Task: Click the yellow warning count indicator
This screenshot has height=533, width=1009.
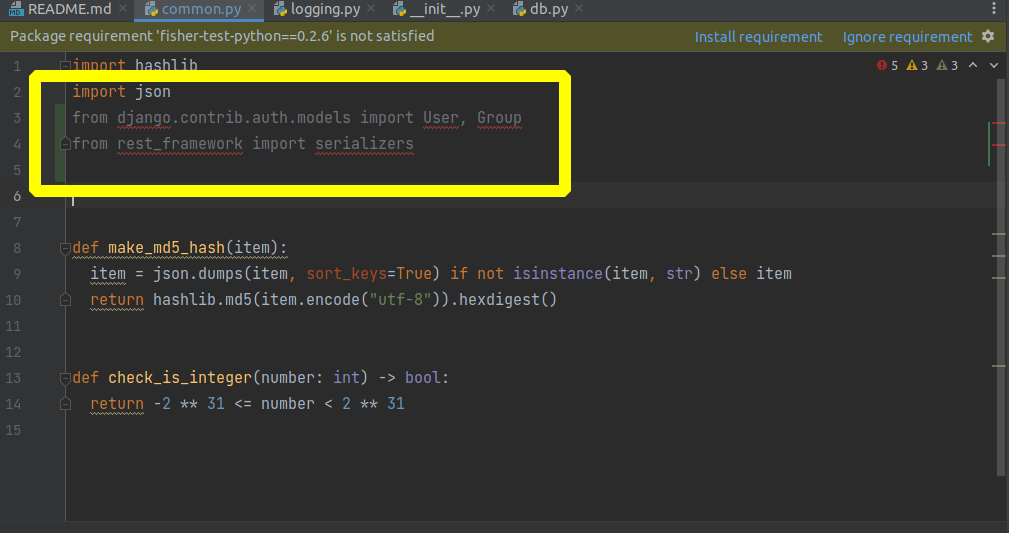Action: click(x=917, y=65)
